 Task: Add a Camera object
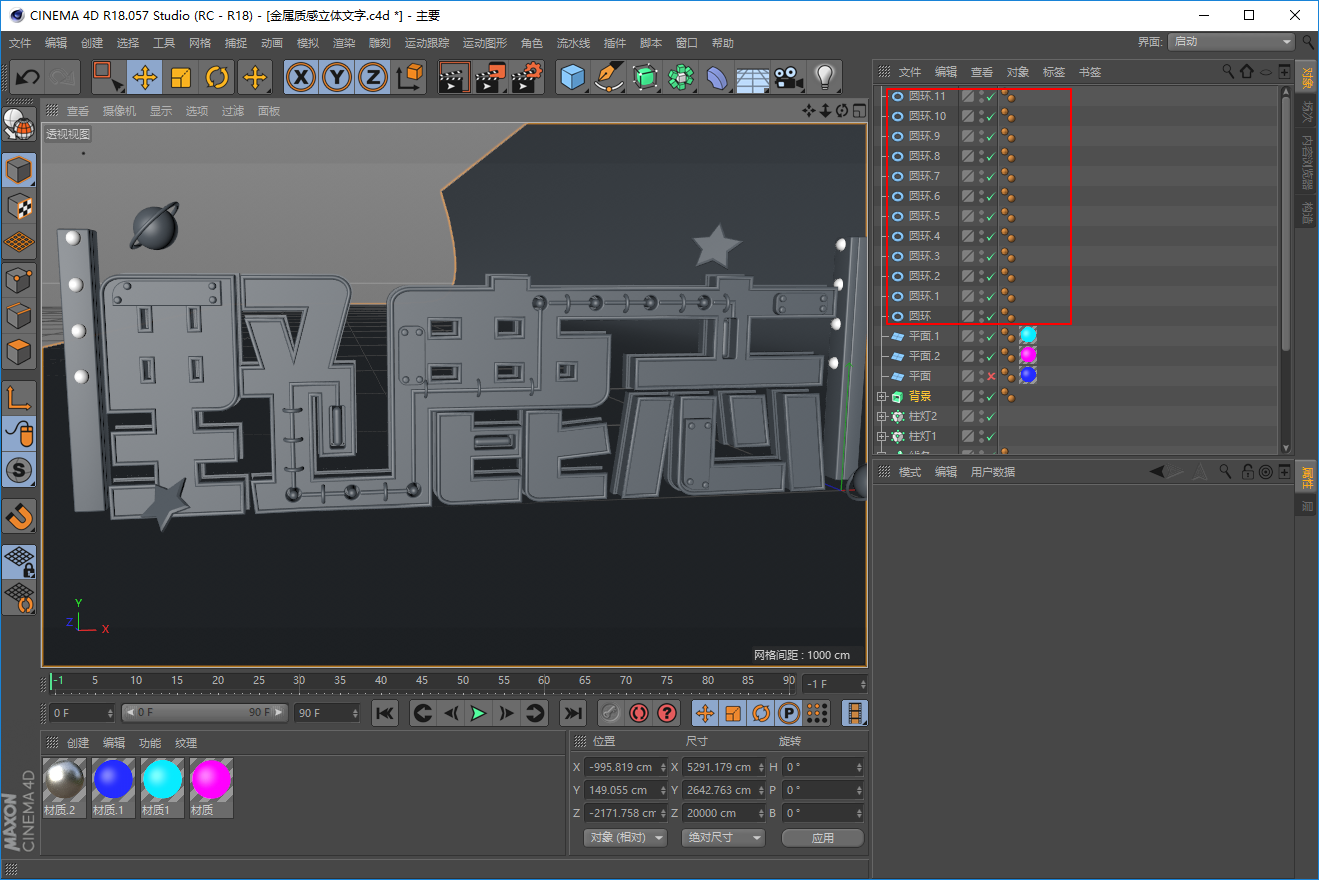pyautogui.click(x=788, y=77)
